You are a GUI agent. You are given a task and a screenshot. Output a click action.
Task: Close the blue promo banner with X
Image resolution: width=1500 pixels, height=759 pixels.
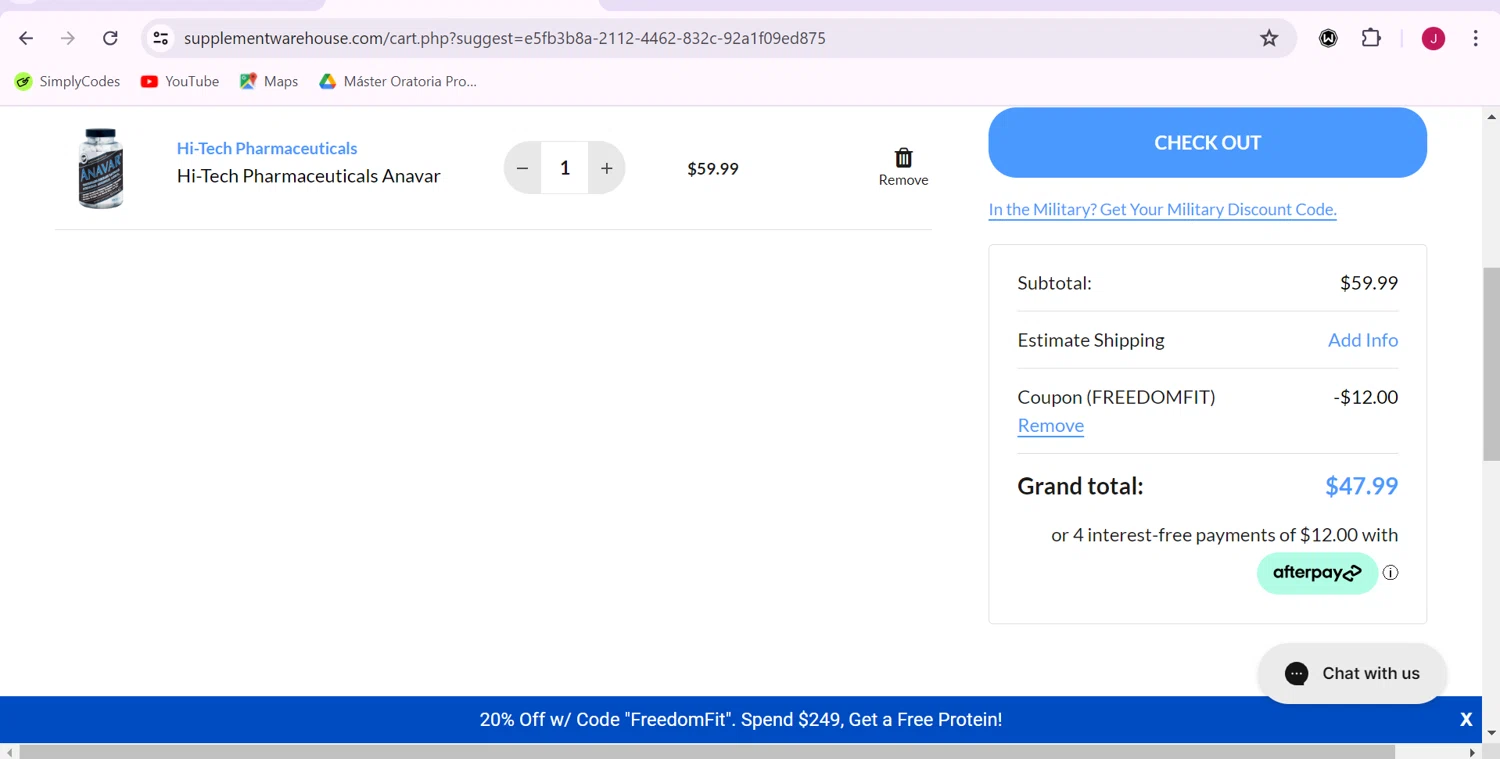[x=1466, y=719]
